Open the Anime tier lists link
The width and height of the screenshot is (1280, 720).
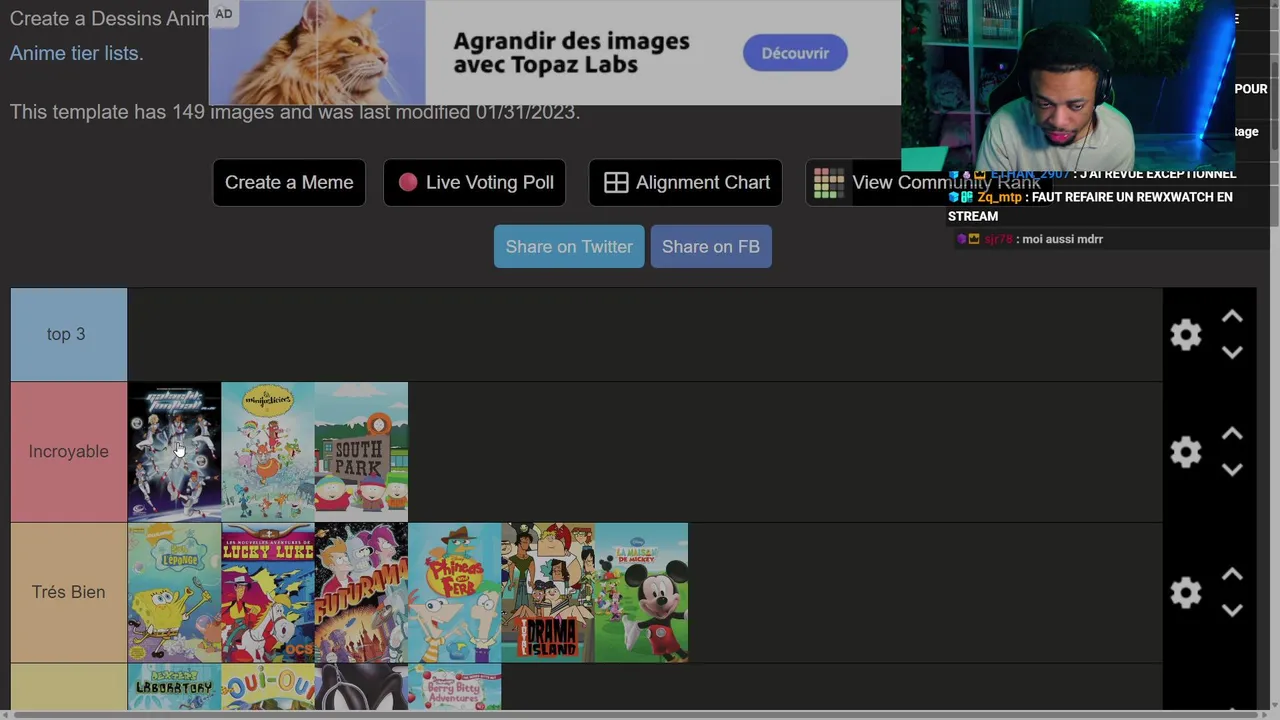[76, 53]
